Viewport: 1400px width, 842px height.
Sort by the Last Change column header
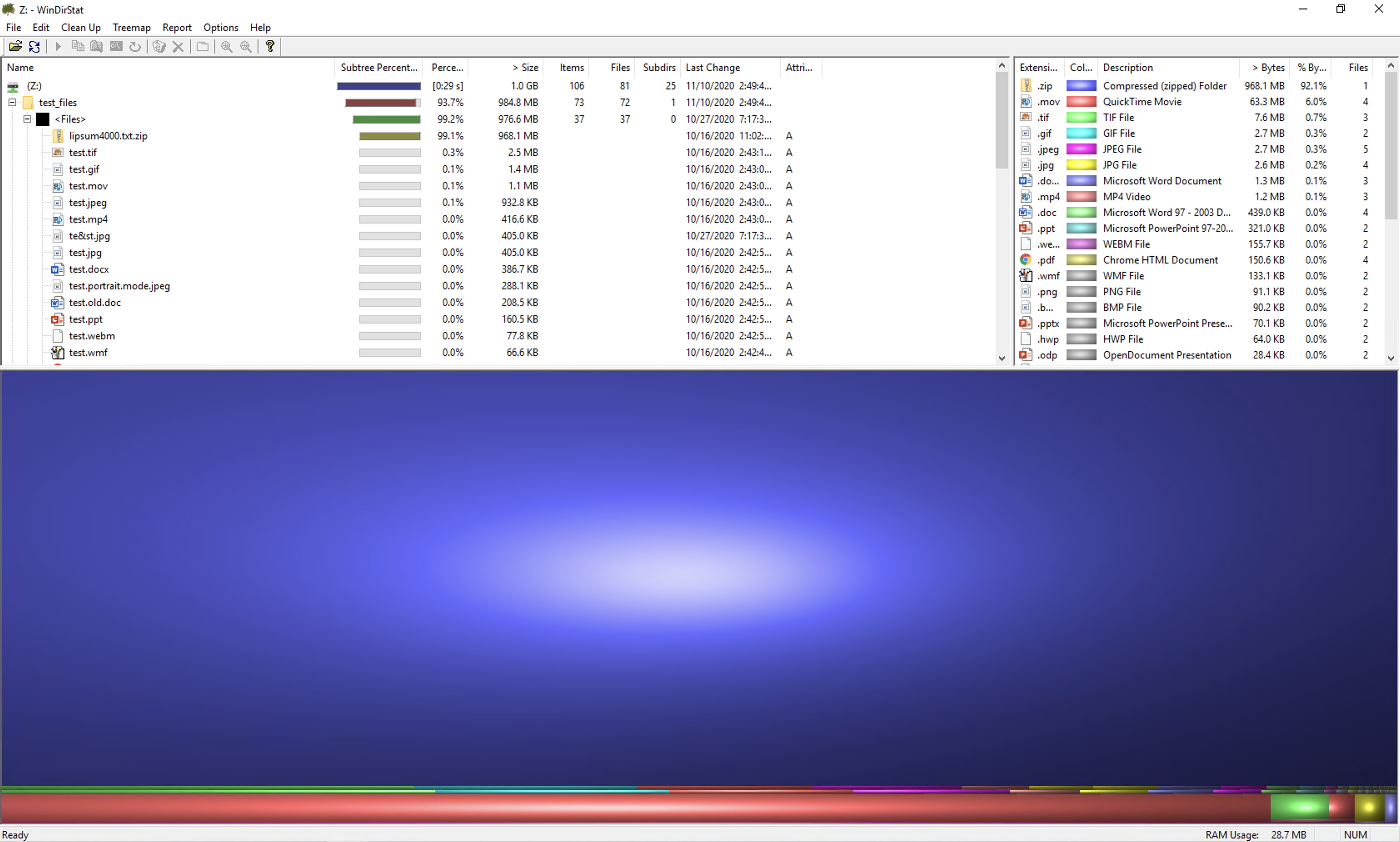tap(730, 68)
